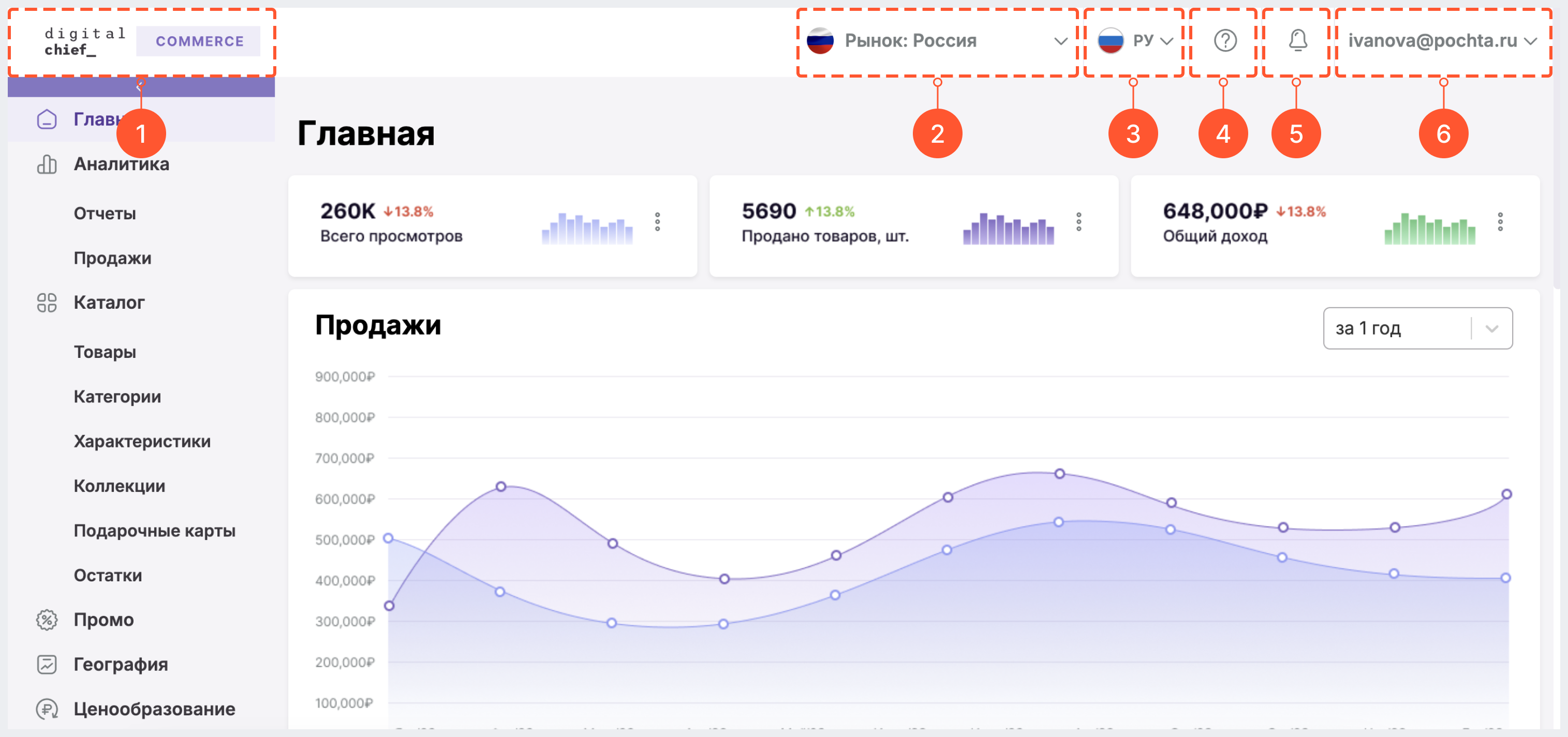Click the chevron in за 1 год selector
Screen dimensions: 1568x737
pos(1491,328)
